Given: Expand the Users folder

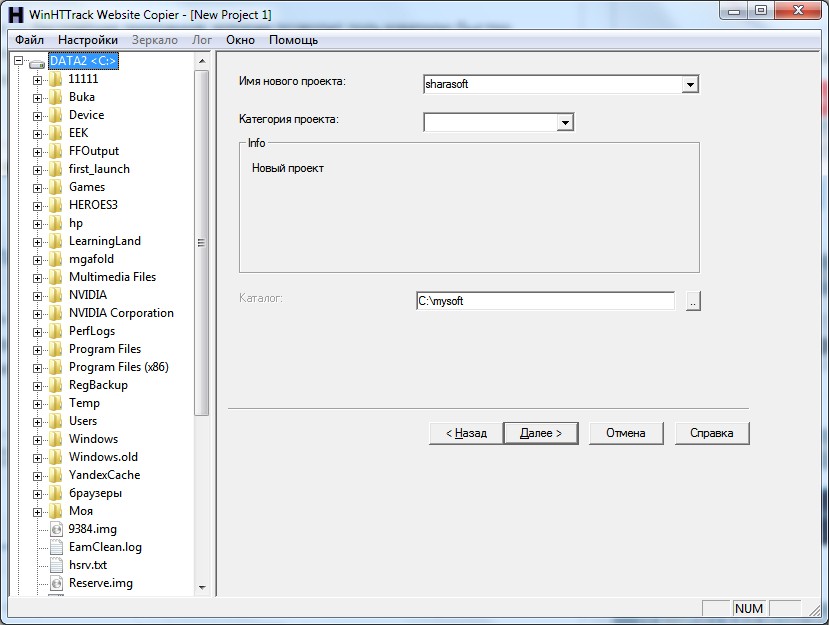Looking at the screenshot, I should pyautogui.click(x=37, y=422).
